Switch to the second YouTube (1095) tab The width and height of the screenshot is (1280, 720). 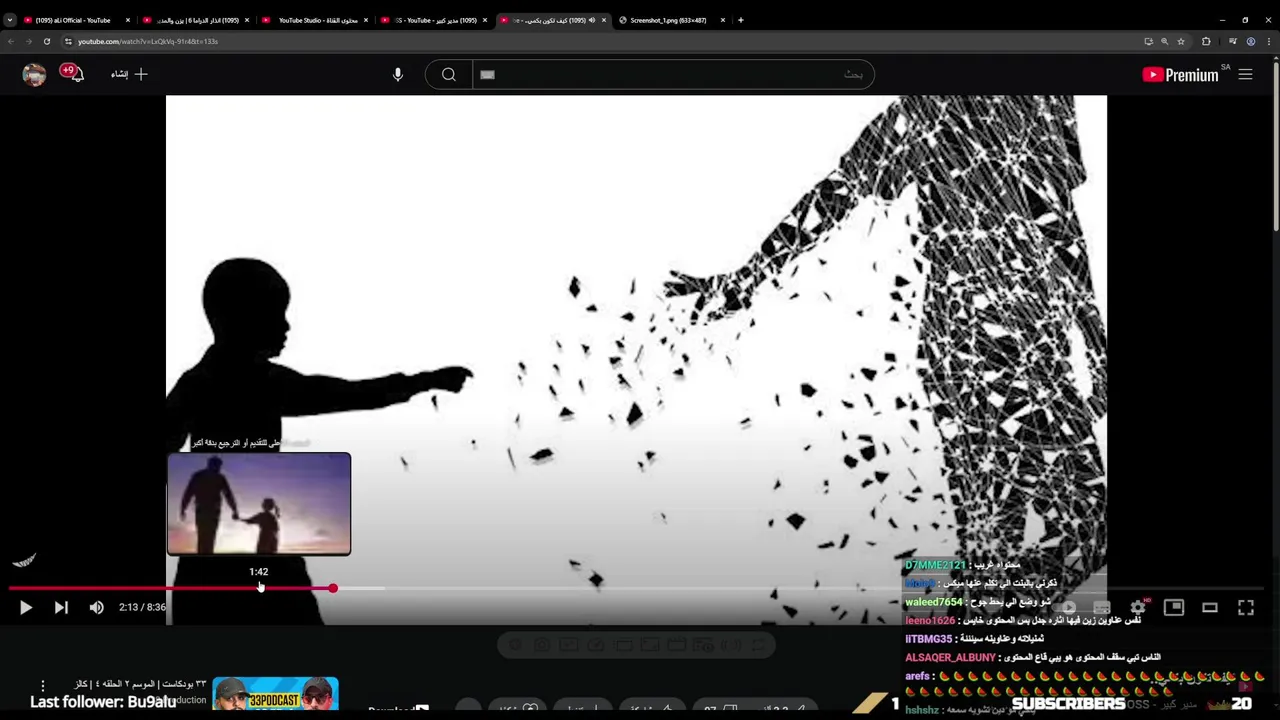coord(196,20)
